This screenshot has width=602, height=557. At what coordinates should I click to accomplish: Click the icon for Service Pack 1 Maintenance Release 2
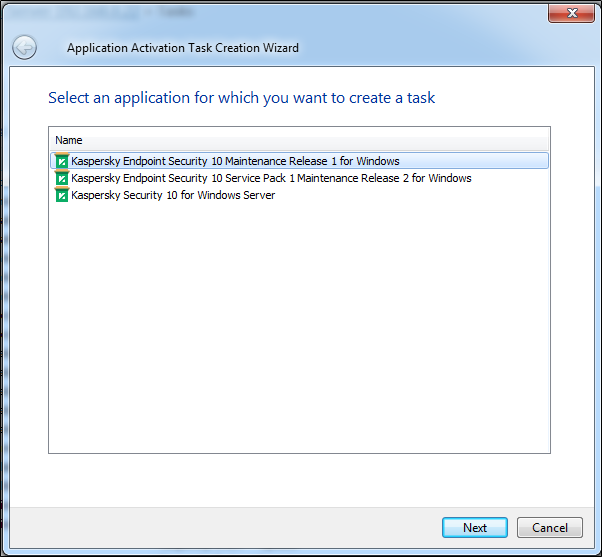(62, 178)
